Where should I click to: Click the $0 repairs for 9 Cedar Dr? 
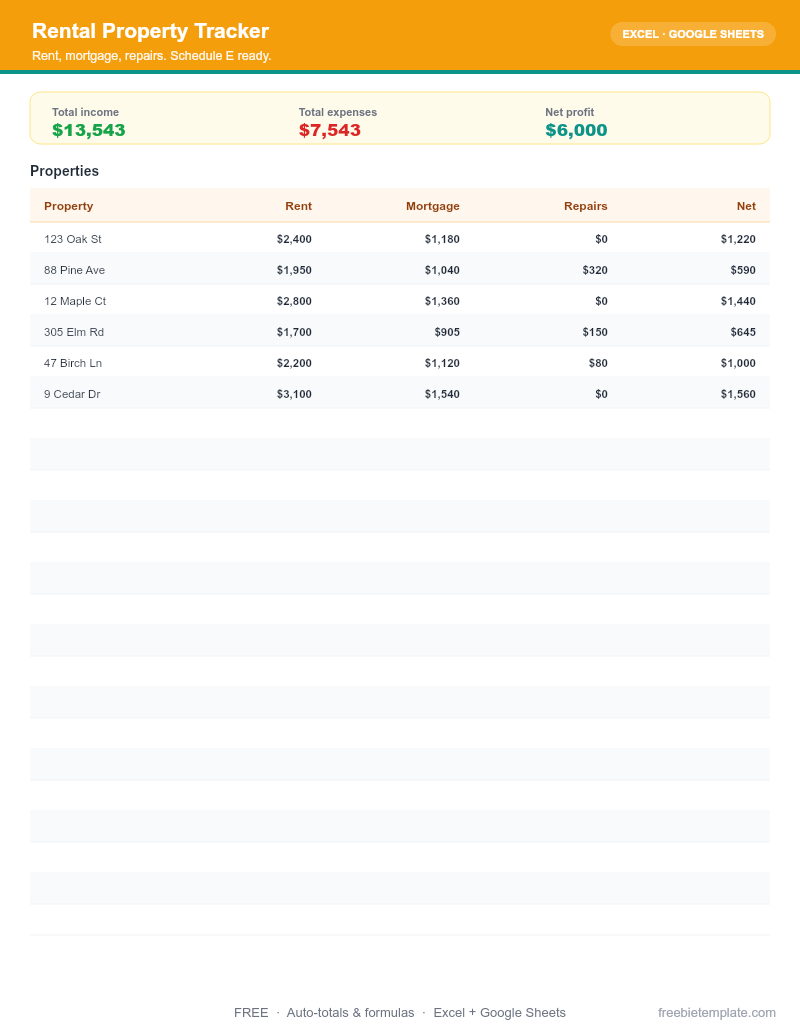tap(601, 394)
